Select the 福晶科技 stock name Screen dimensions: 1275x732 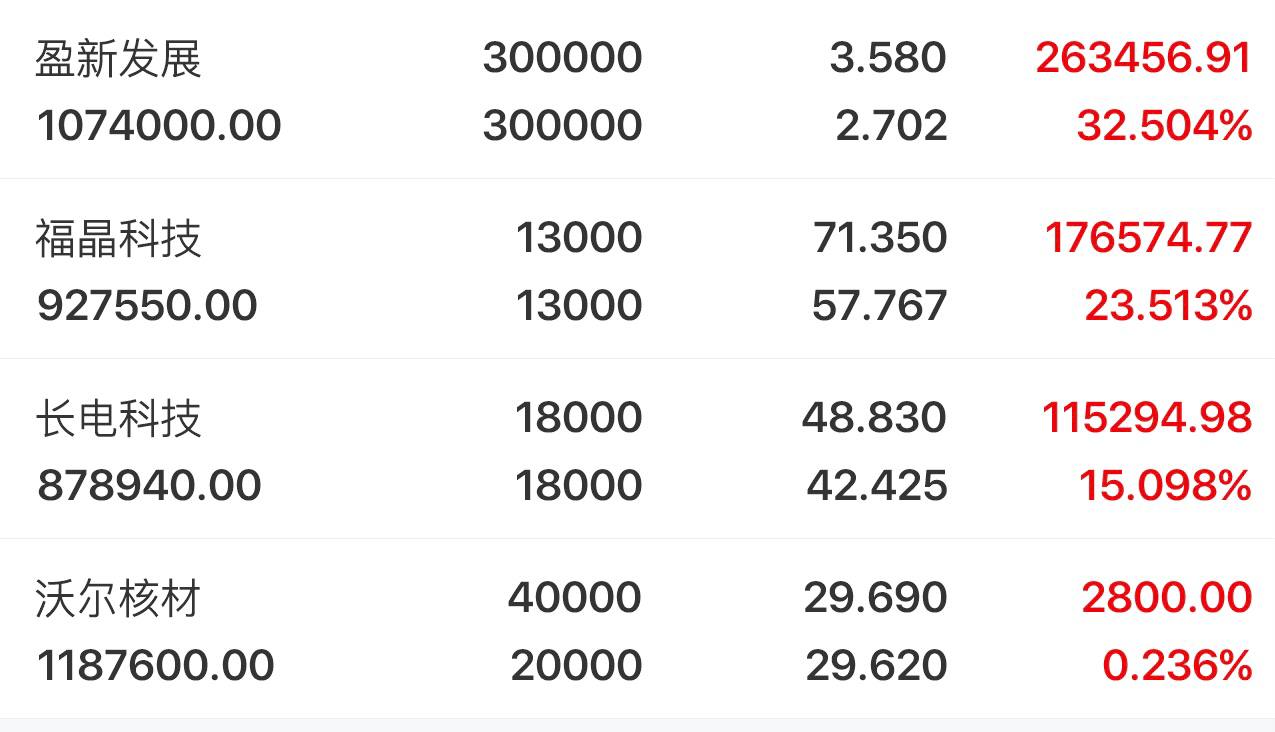[119, 238]
